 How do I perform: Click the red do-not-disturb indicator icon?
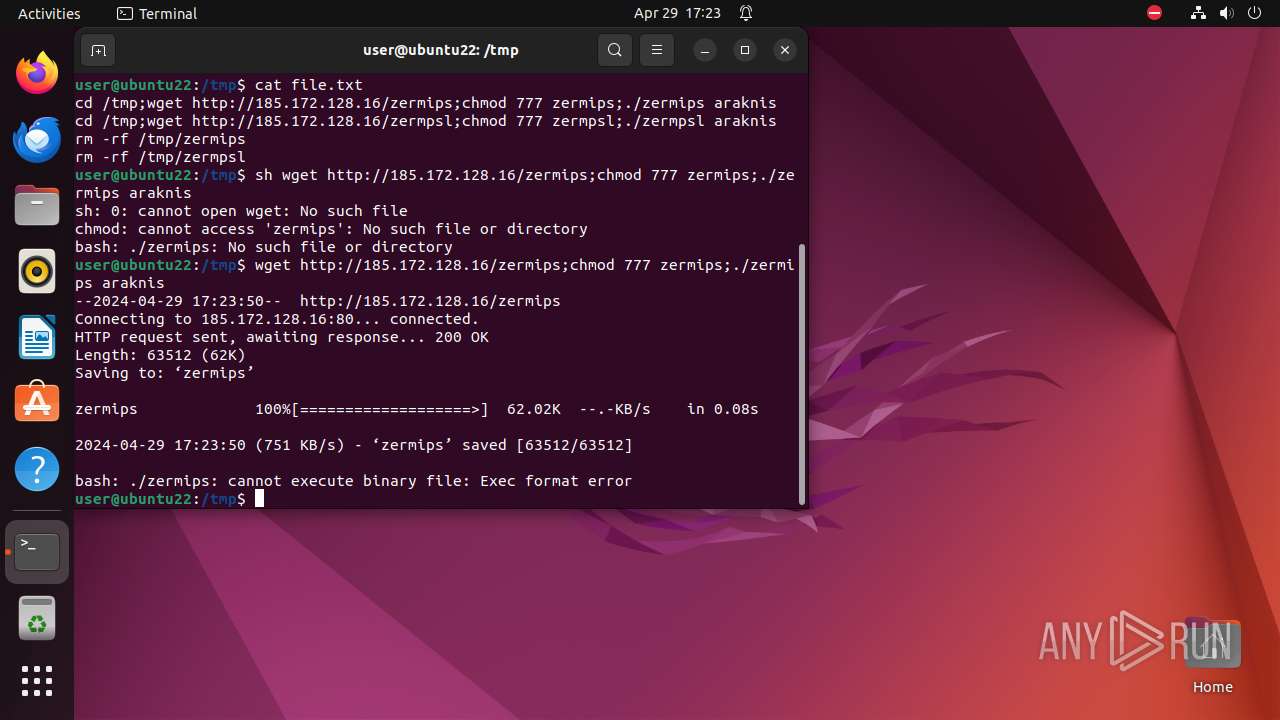pyautogui.click(x=1154, y=13)
